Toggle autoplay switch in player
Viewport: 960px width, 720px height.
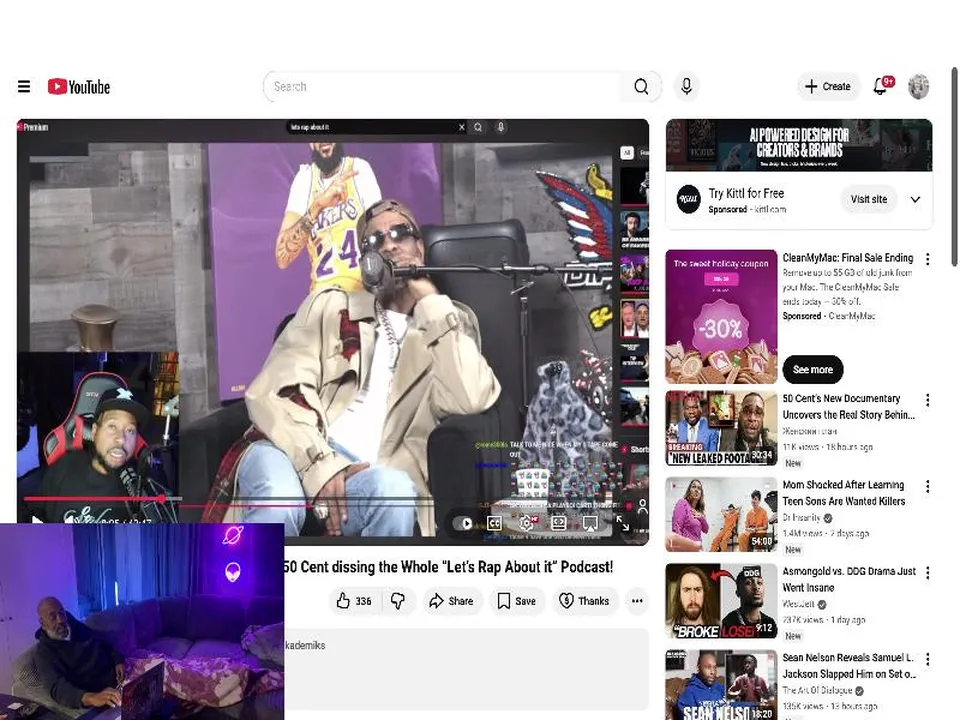pyautogui.click(x=462, y=523)
